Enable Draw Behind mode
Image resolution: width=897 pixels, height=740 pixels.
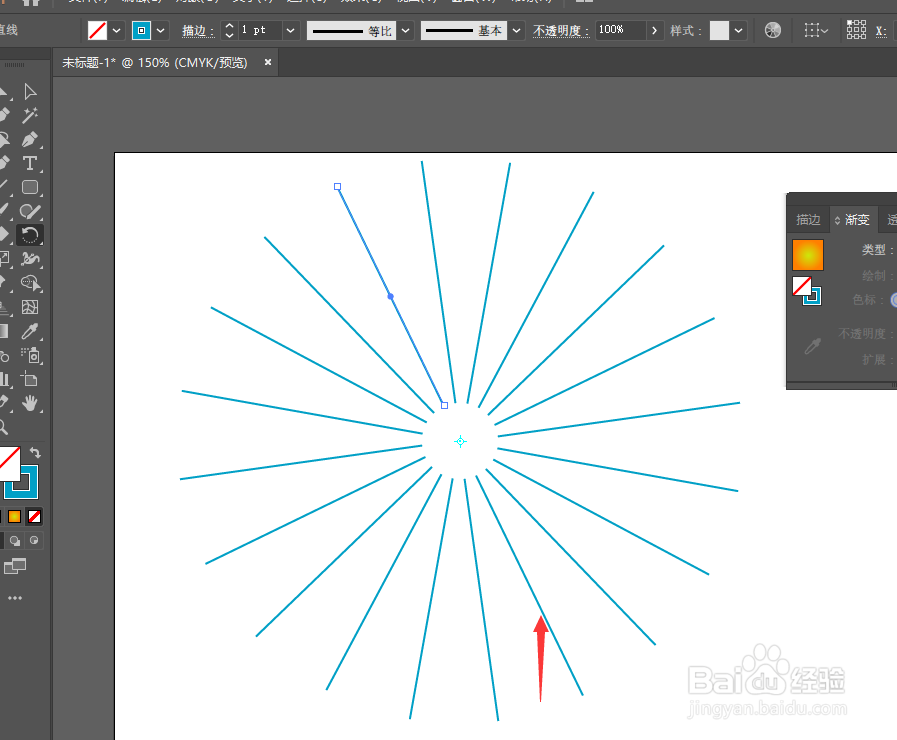(15, 540)
